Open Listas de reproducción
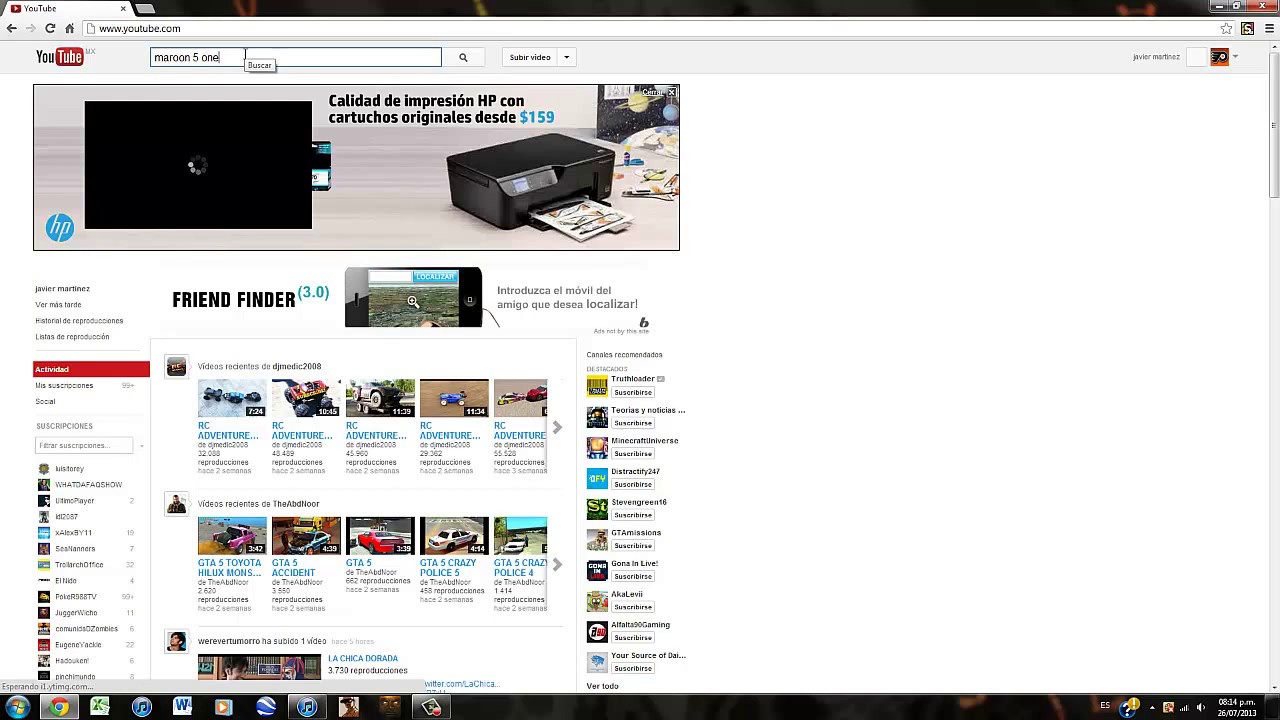Image resolution: width=1280 pixels, height=720 pixels. (x=72, y=336)
